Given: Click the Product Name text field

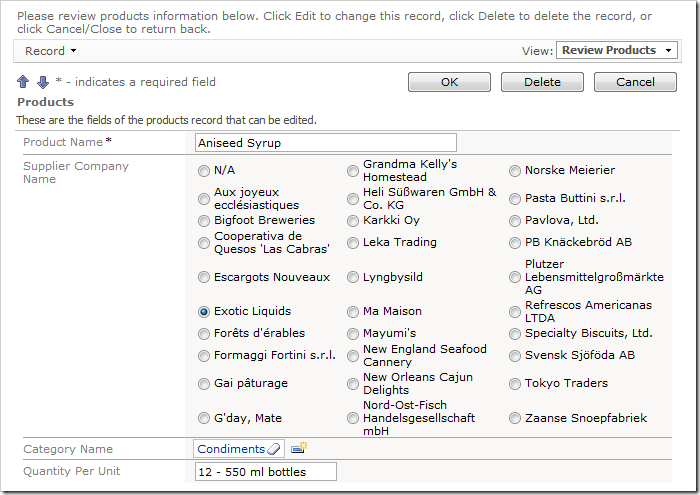Looking at the screenshot, I should [x=325, y=143].
